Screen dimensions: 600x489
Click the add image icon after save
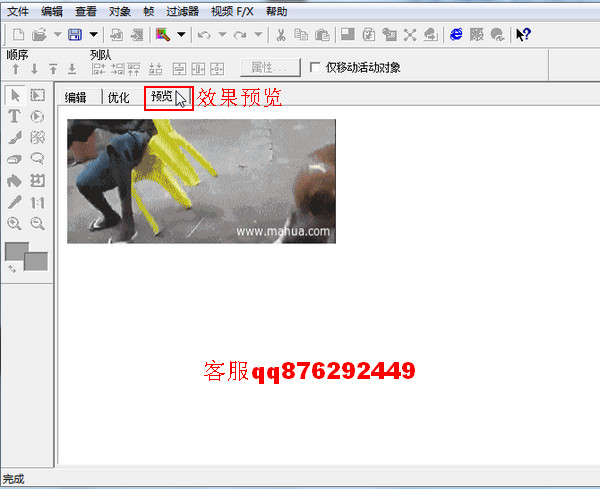tap(116, 35)
